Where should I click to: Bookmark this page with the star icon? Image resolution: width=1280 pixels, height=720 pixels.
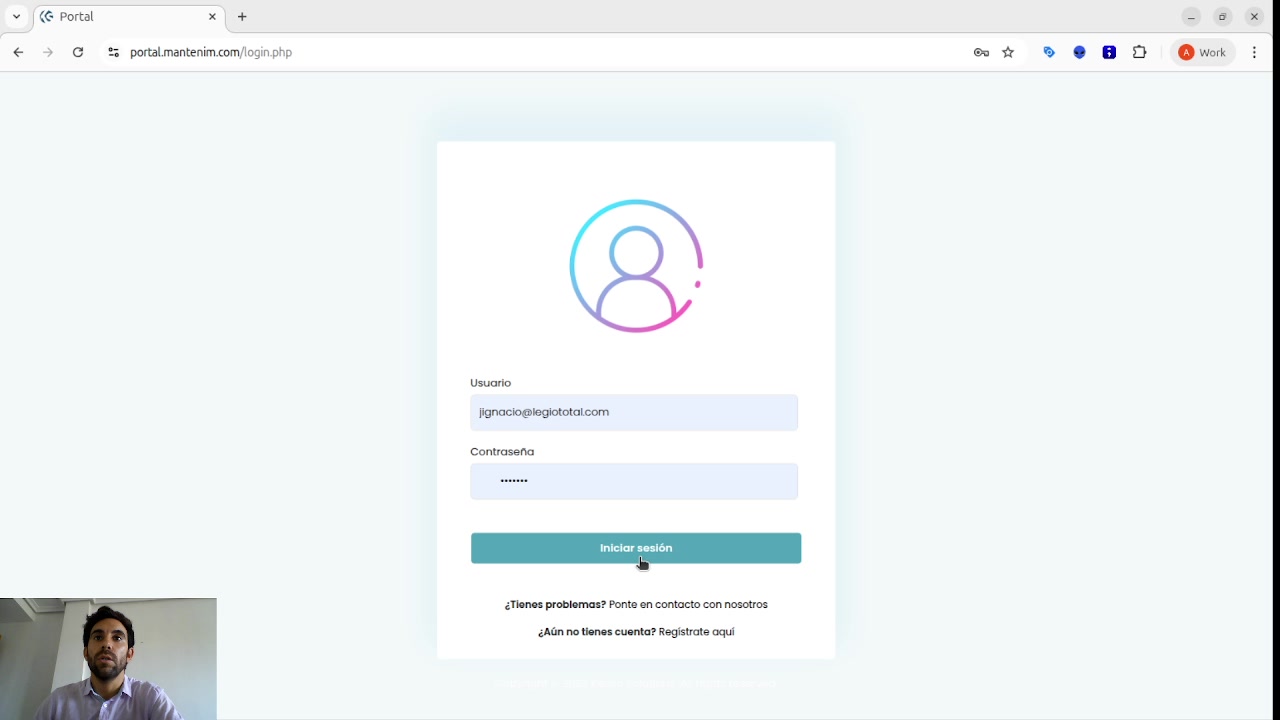click(x=1008, y=53)
